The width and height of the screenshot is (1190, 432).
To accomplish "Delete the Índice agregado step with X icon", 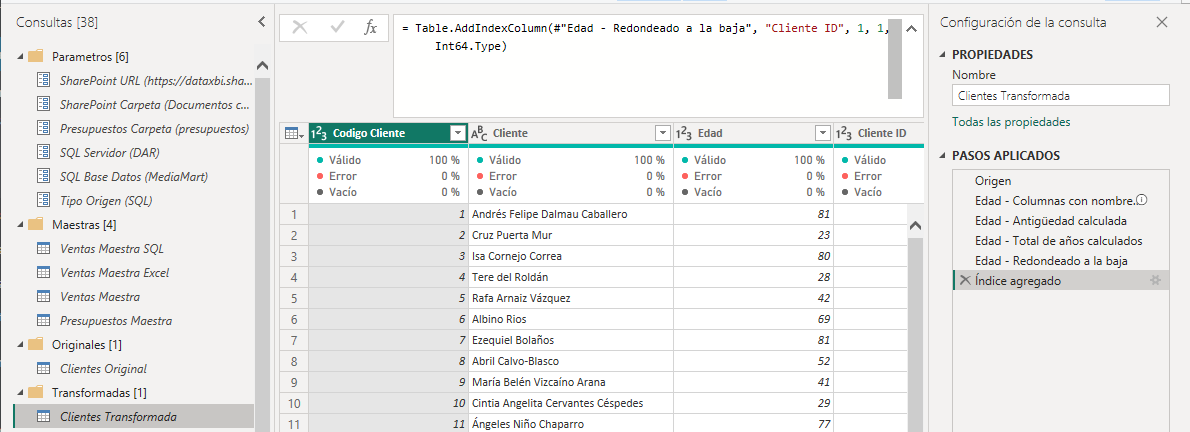I will (965, 281).
